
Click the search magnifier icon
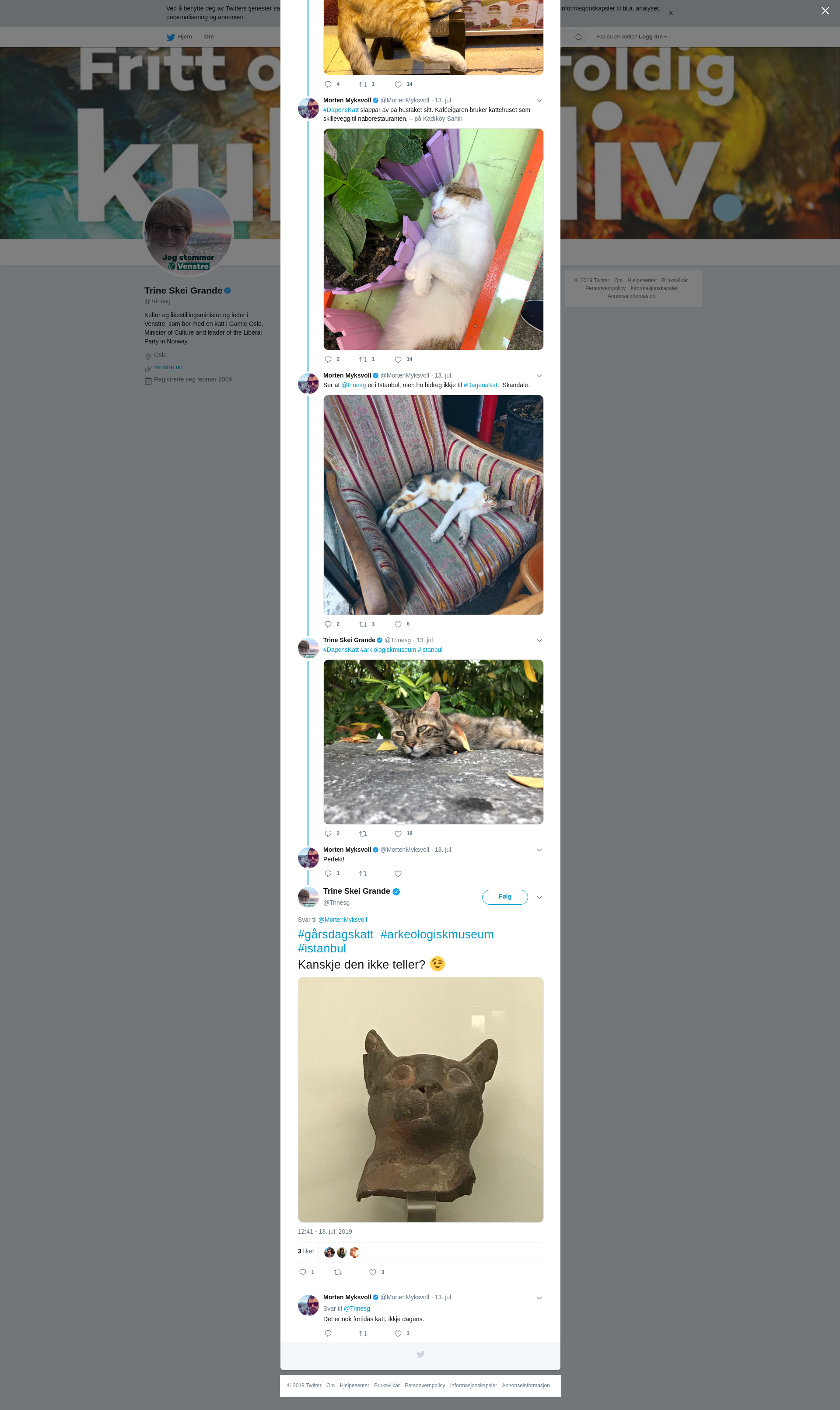578,37
